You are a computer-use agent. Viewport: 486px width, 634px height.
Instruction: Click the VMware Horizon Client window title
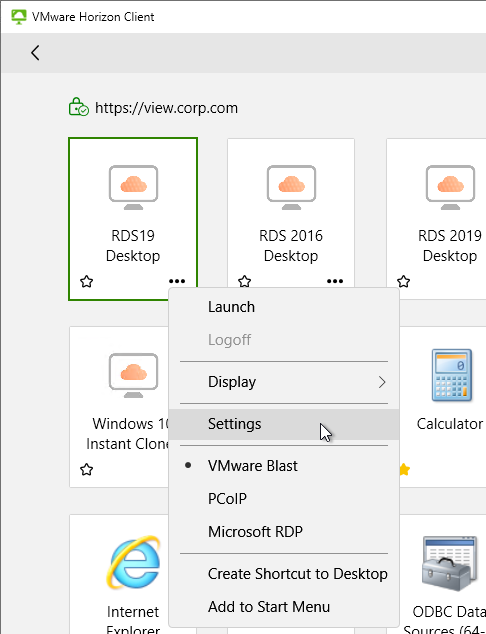click(93, 17)
